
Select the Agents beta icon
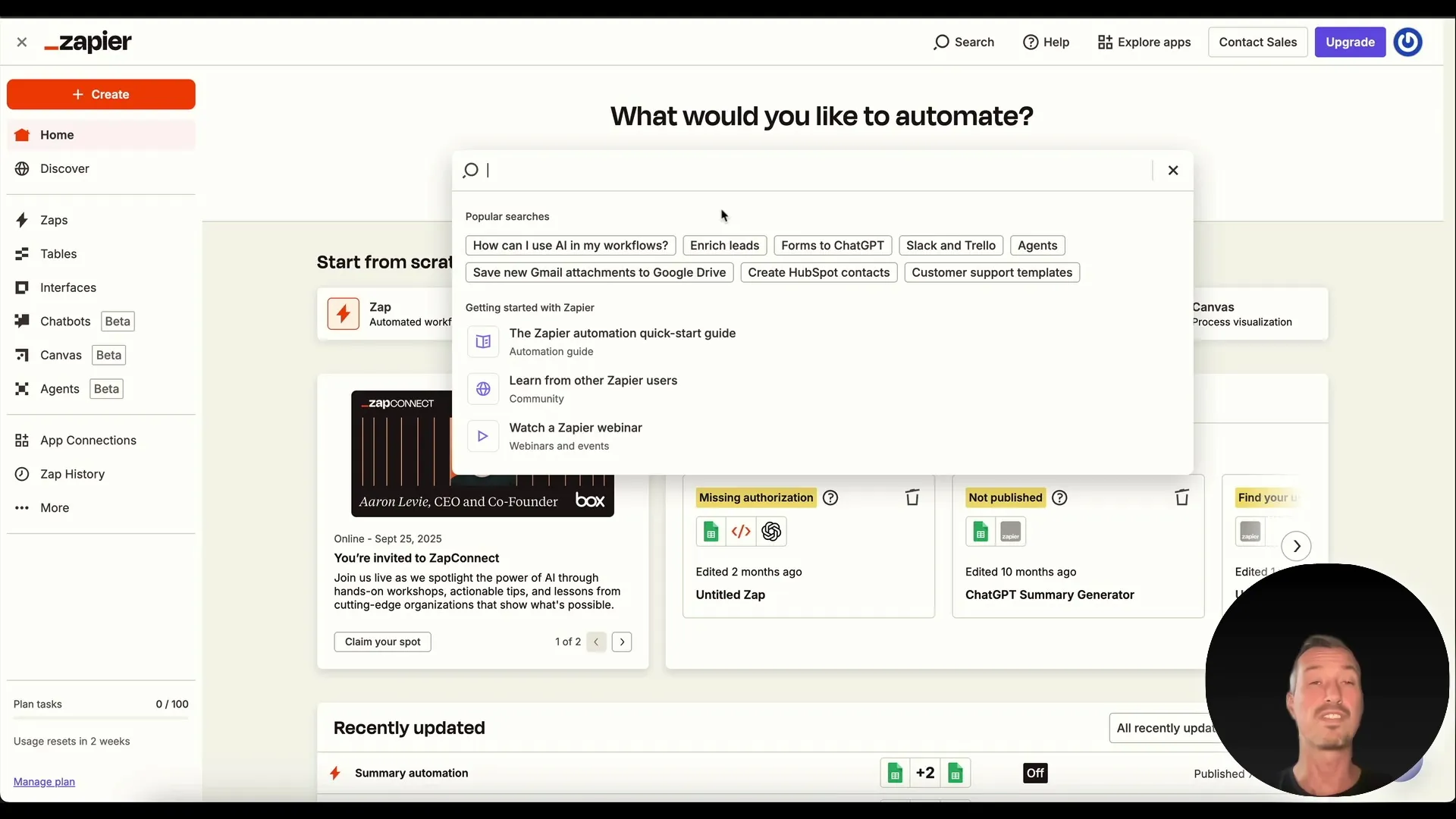[x=22, y=388]
